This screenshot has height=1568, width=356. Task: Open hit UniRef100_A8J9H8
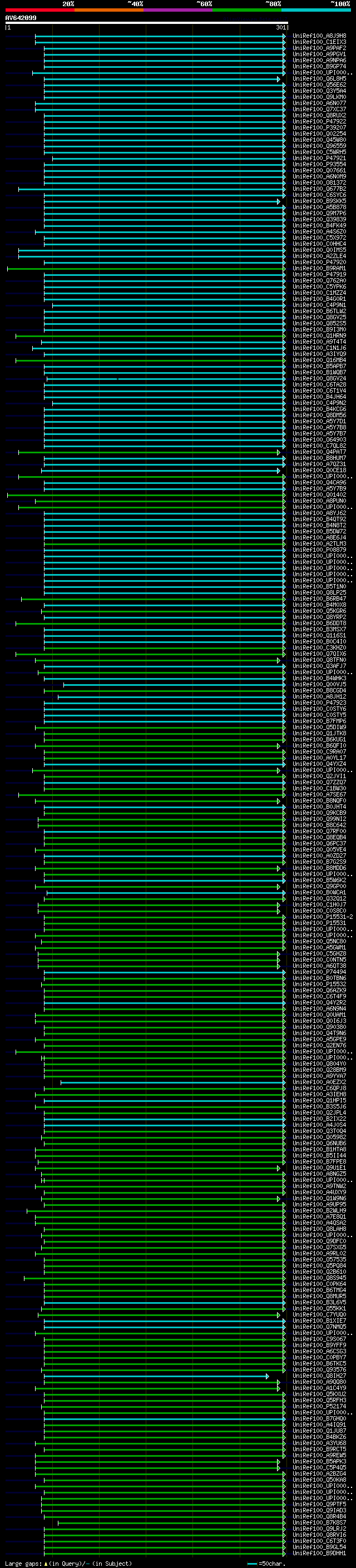319,36
